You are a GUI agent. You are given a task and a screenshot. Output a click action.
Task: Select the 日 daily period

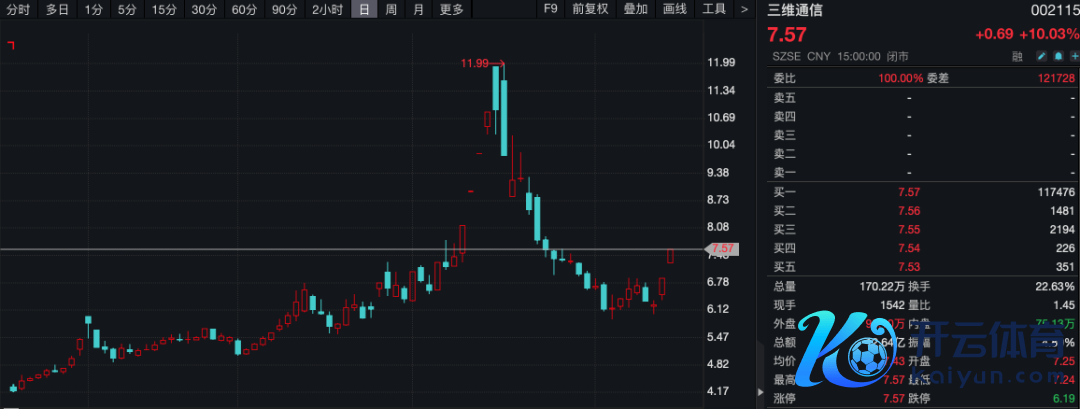pos(364,10)
